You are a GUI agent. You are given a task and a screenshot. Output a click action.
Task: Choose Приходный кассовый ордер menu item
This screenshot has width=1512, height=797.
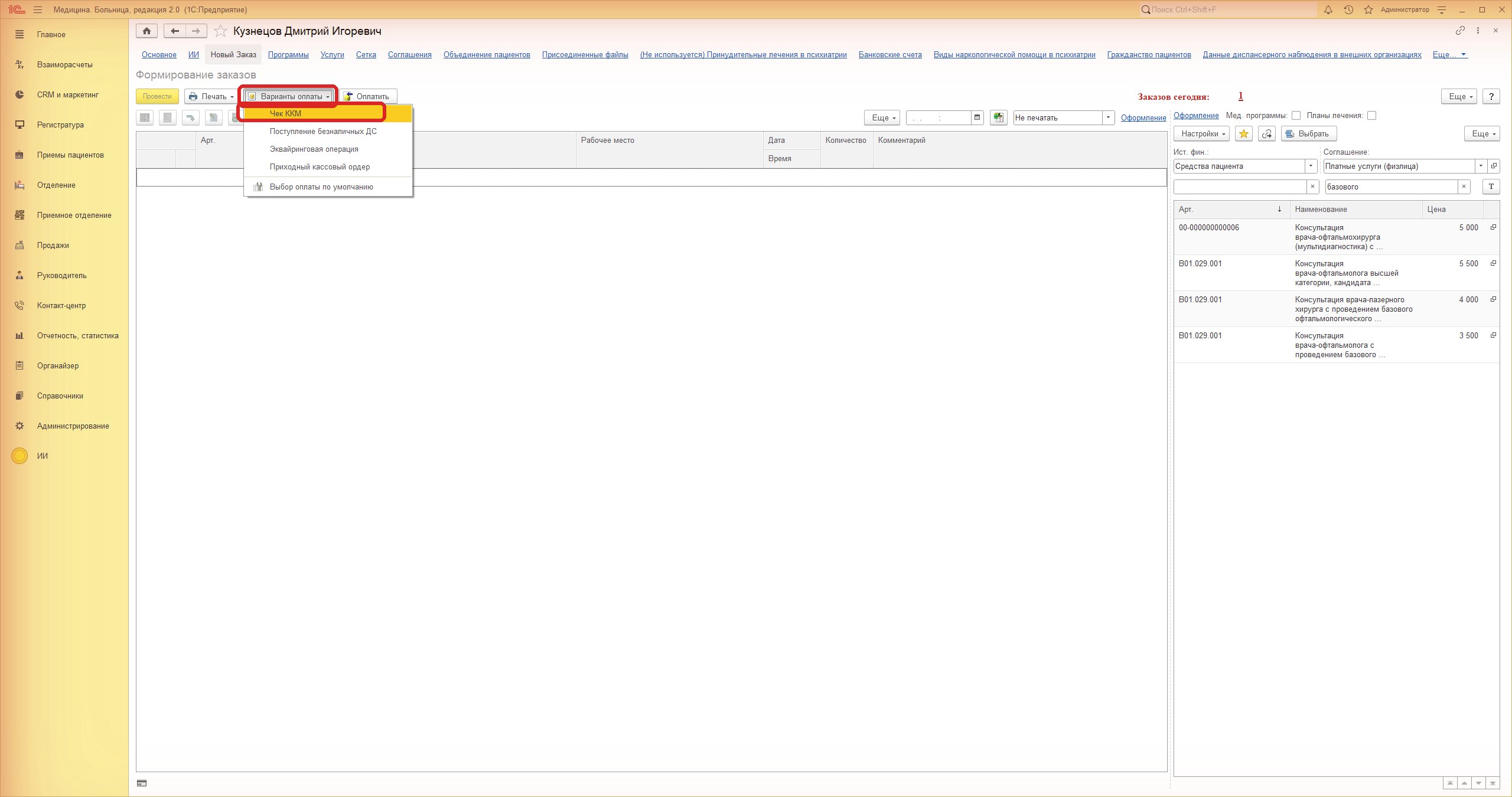pos(328,166)
